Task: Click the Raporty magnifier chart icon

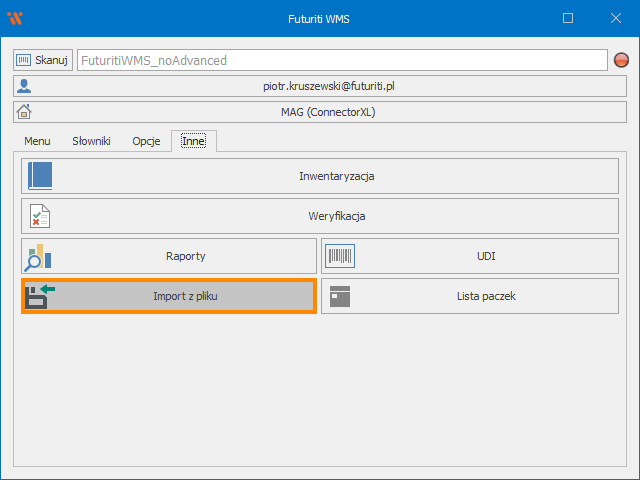Action: (38, 256)
